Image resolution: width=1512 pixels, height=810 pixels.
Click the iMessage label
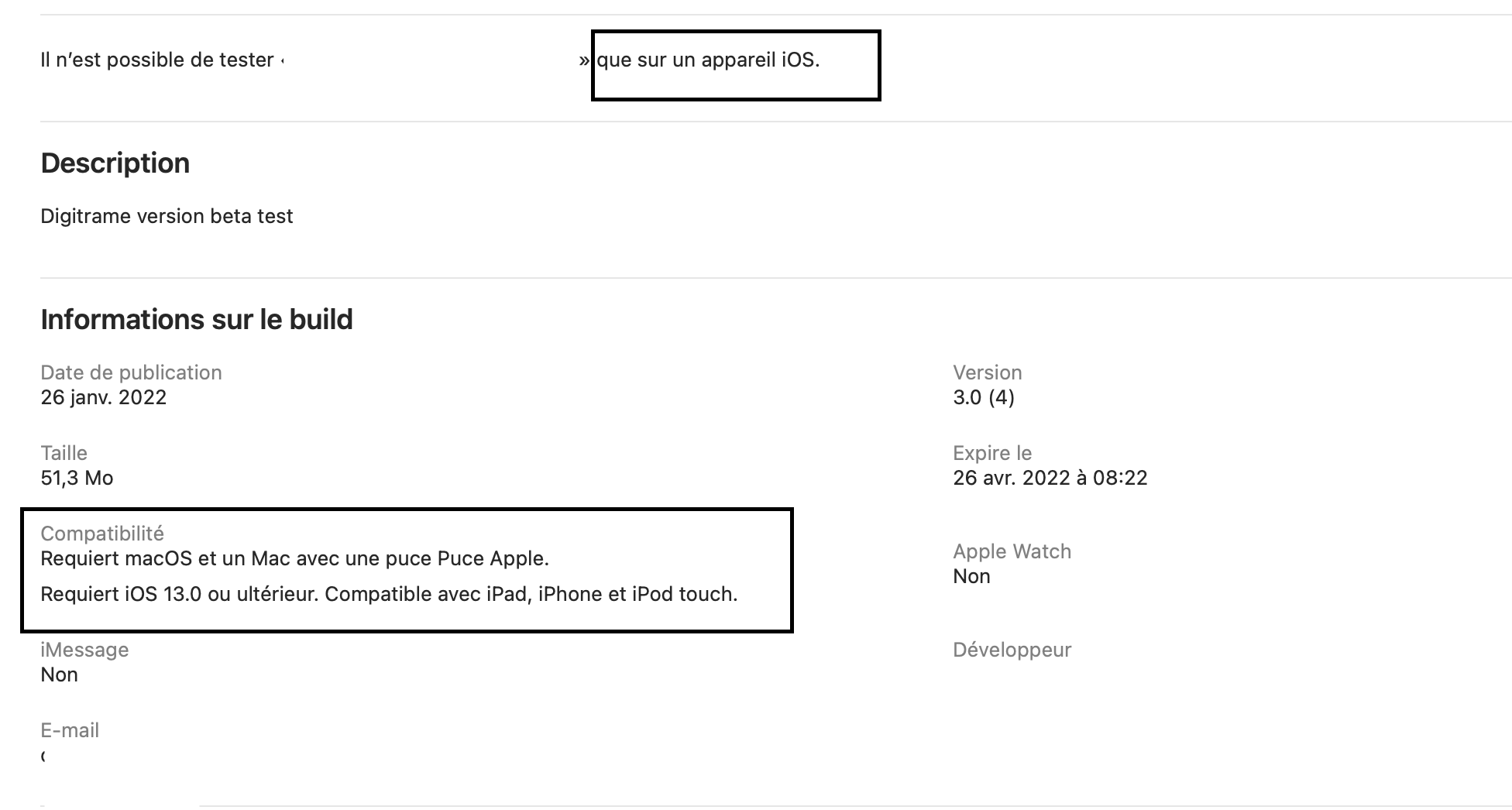pyautogui.click(x=84, y=650)
